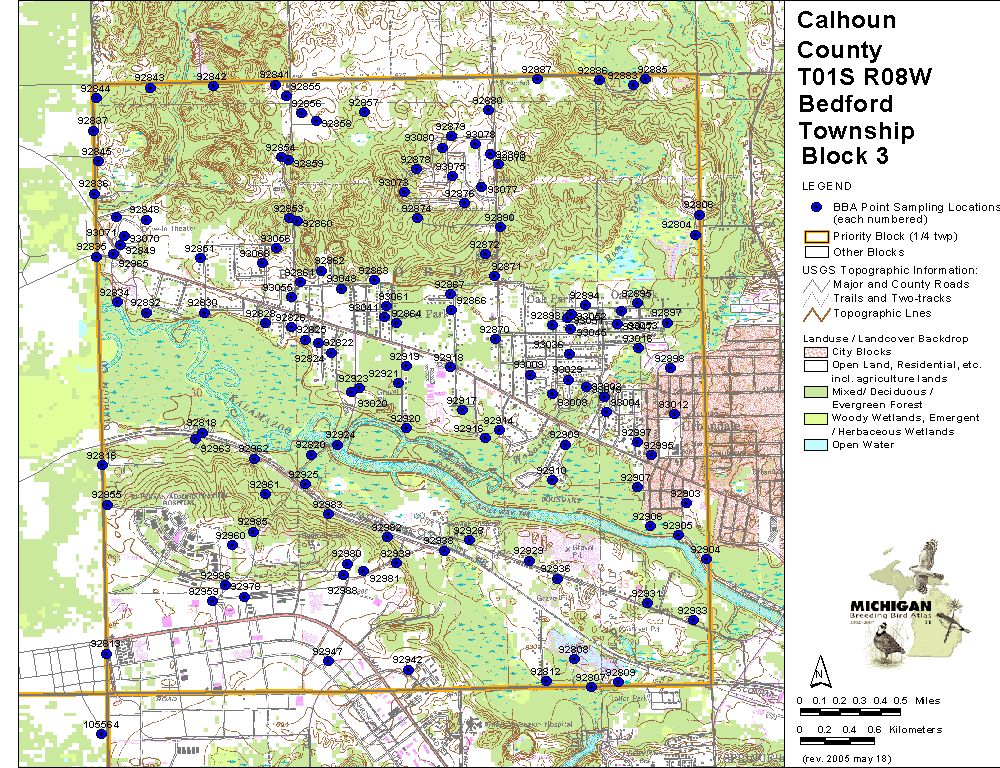The height and width of the screenshot is (768, 1000).
Task: Click the Open Water legend swatch
Action: [x=814, y=445]
